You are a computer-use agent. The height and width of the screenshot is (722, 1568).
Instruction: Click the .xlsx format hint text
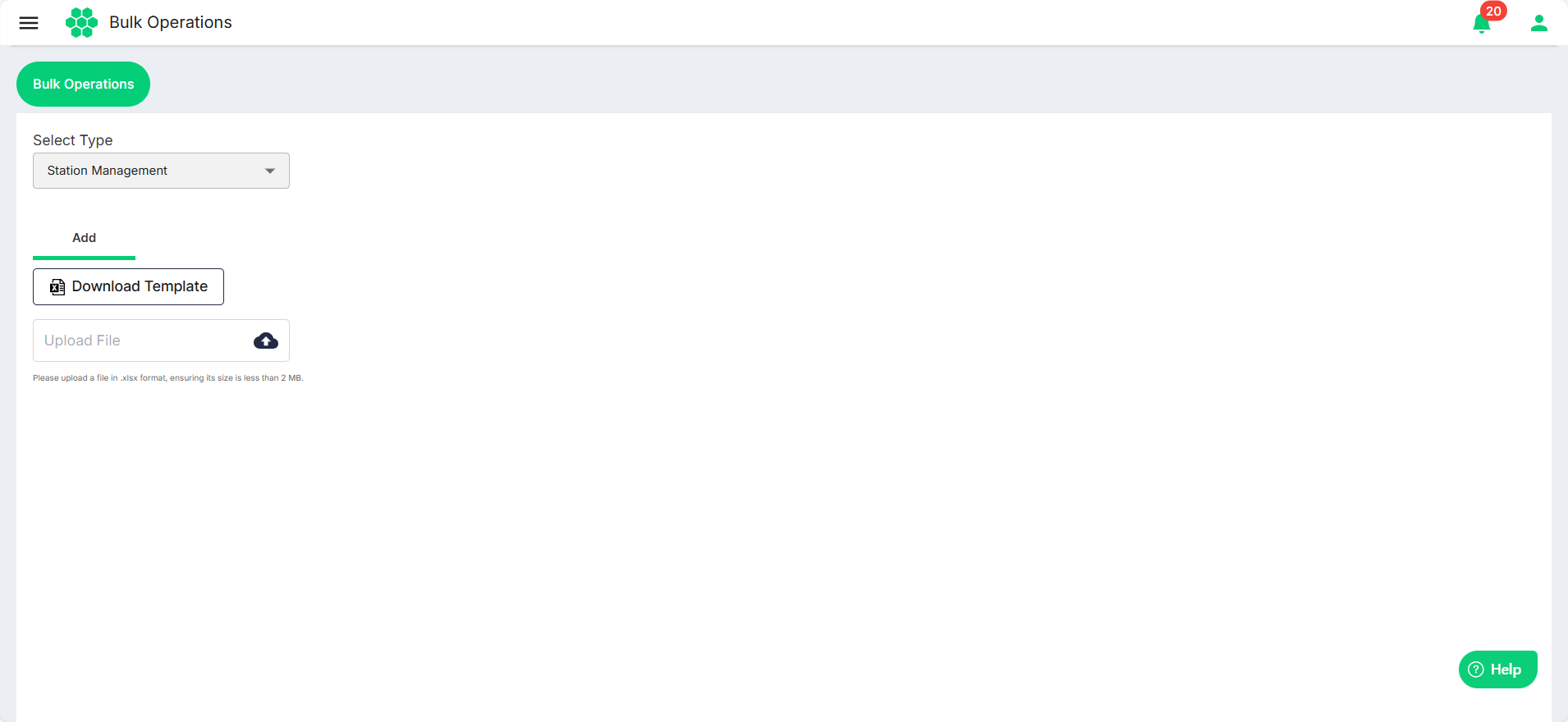tap(168, 378)
